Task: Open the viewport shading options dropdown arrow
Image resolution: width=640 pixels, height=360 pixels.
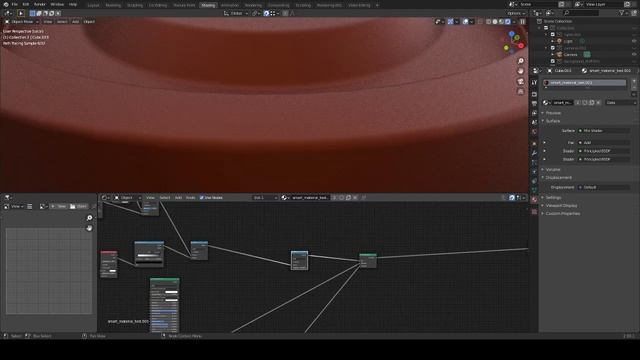Action: point(513,22)
